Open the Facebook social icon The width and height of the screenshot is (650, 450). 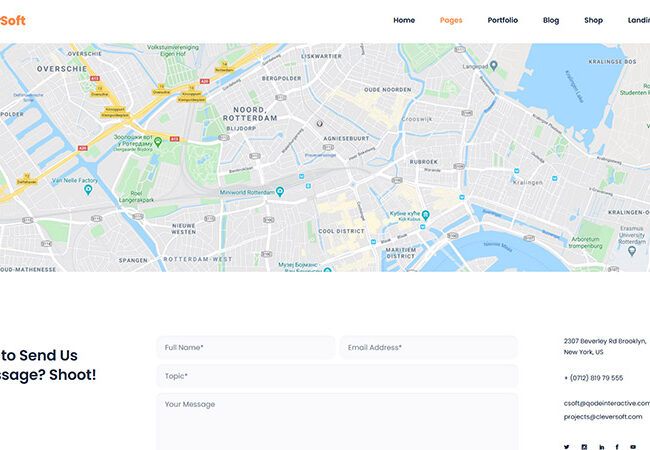tap(617, 447)
